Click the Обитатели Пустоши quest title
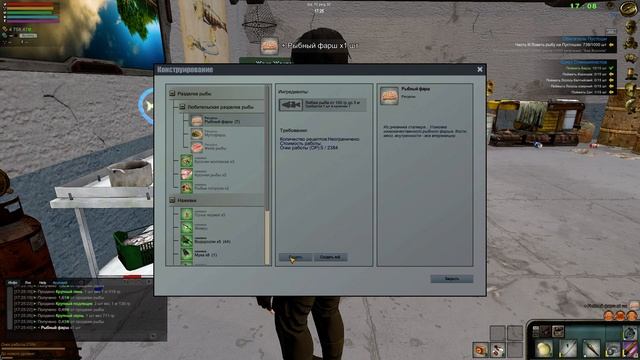 tap(584, 39)
